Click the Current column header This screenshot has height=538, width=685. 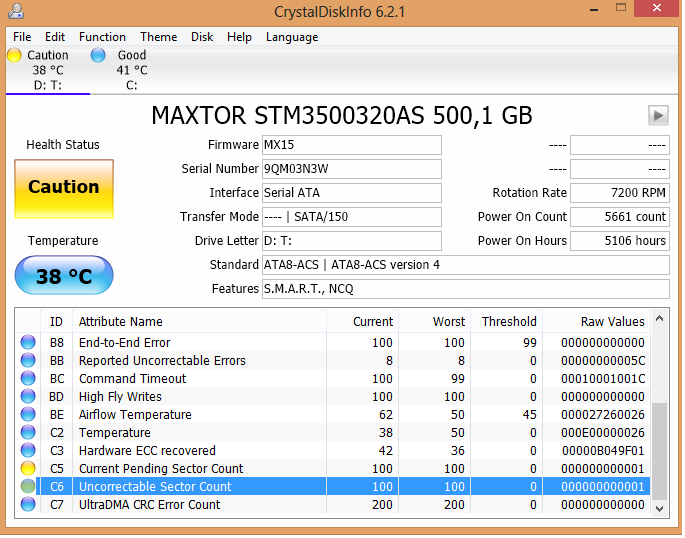pos(363,322)
